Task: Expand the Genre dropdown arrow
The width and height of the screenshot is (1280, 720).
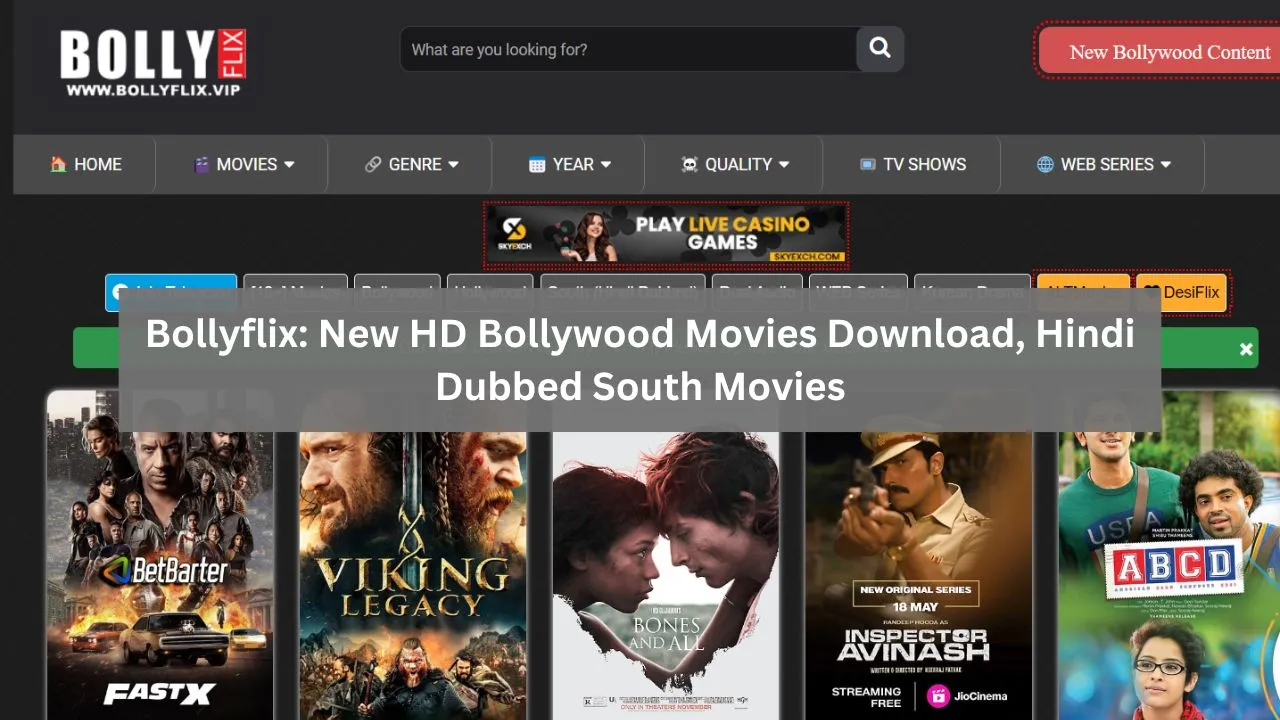Action: coord(453,164)
